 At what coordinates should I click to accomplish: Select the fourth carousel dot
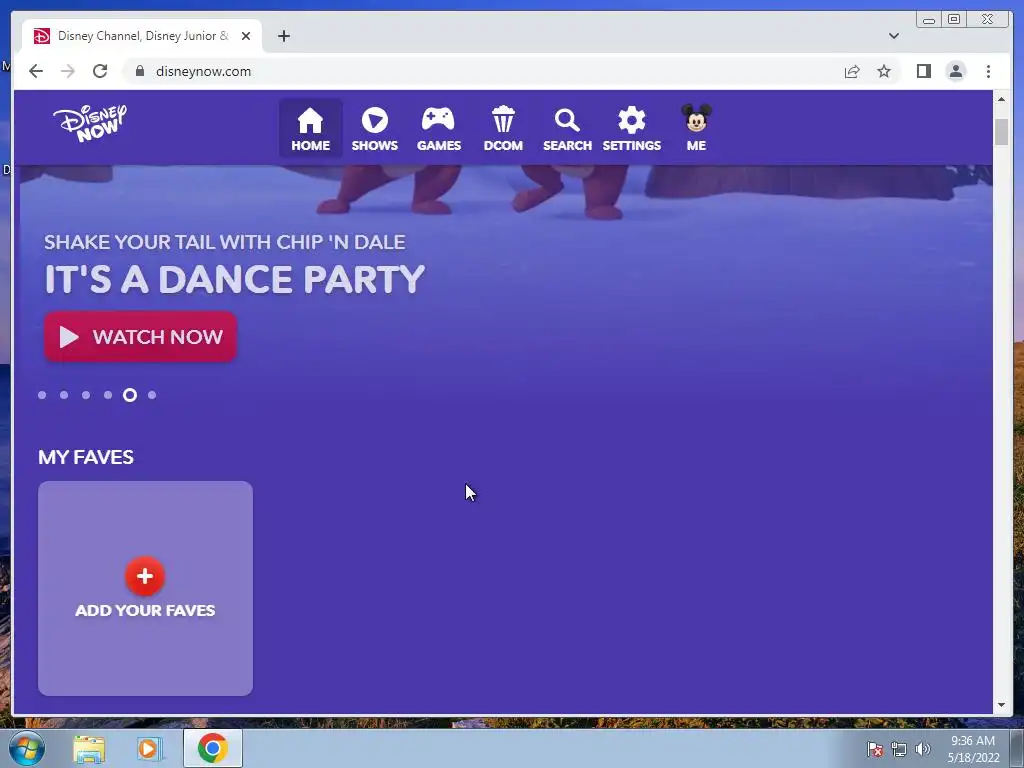click(108, 394)
